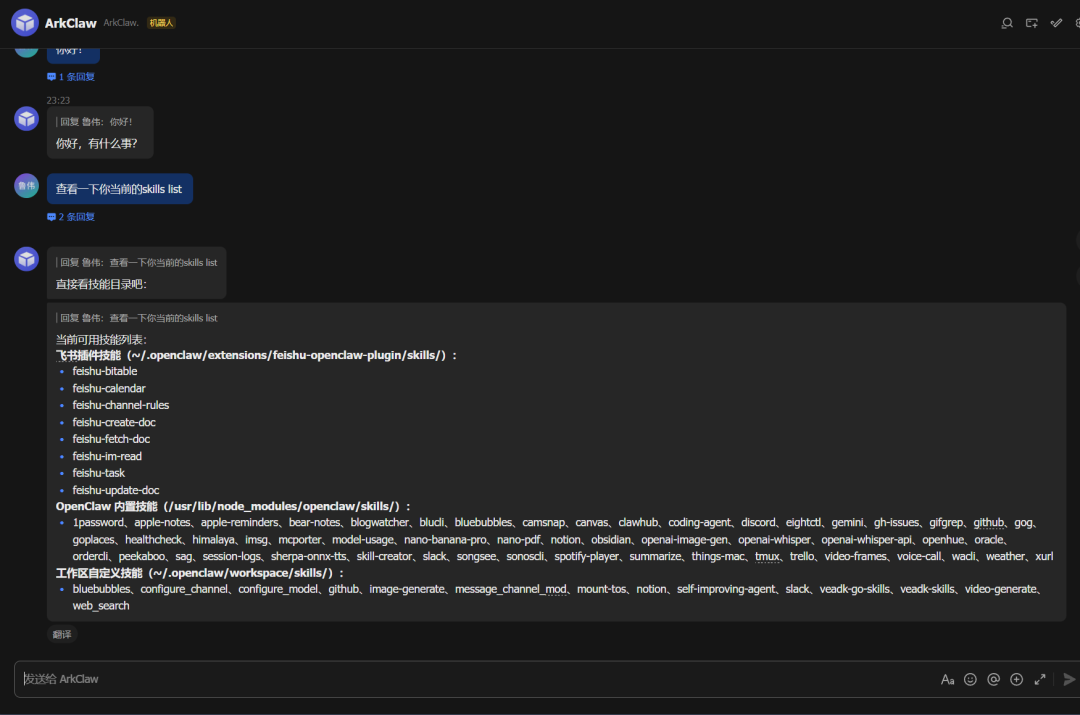The width and height of the screenshot is (1080, 715).
Task: Click the '工作区自定义技能' heading
Action: 98,573
